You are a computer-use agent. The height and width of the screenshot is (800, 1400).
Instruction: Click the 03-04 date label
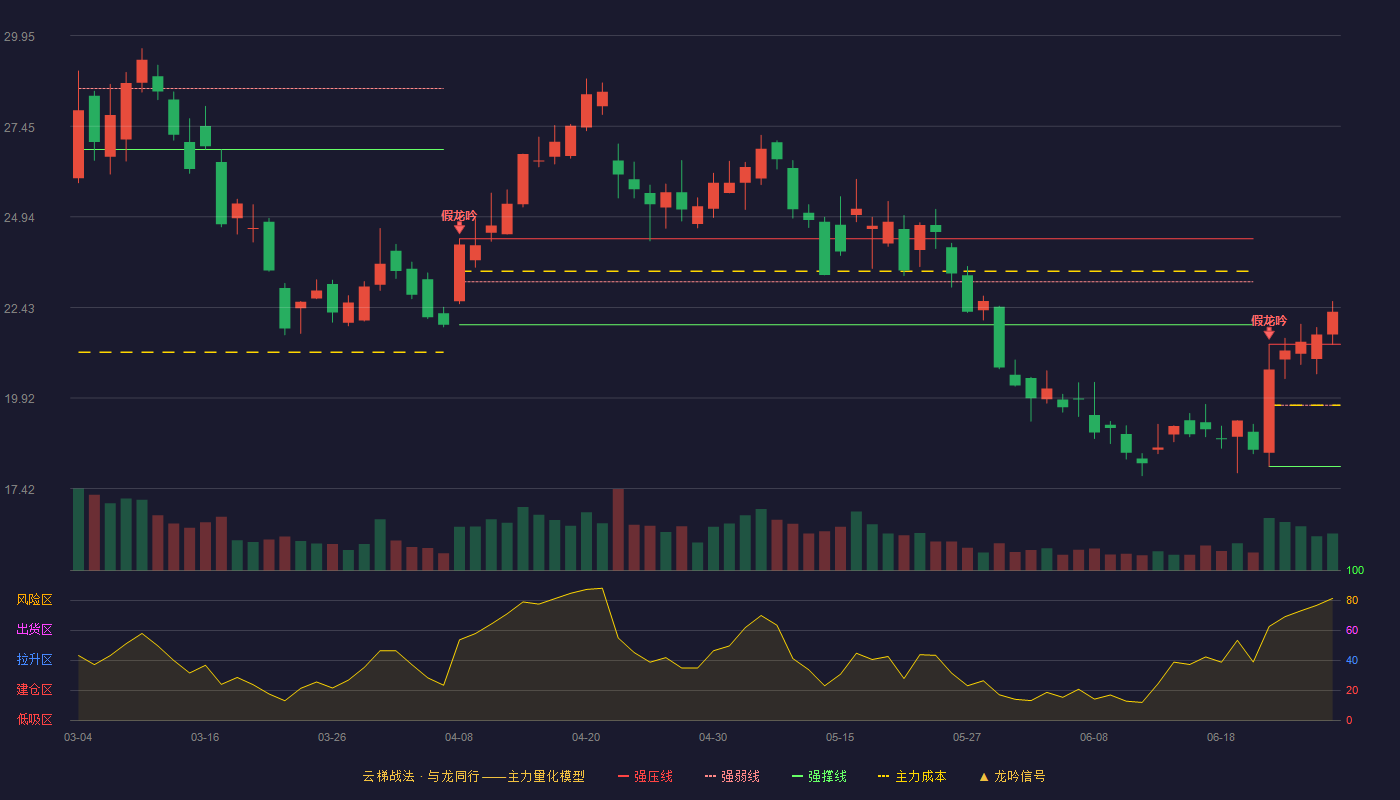coord(78,737)
